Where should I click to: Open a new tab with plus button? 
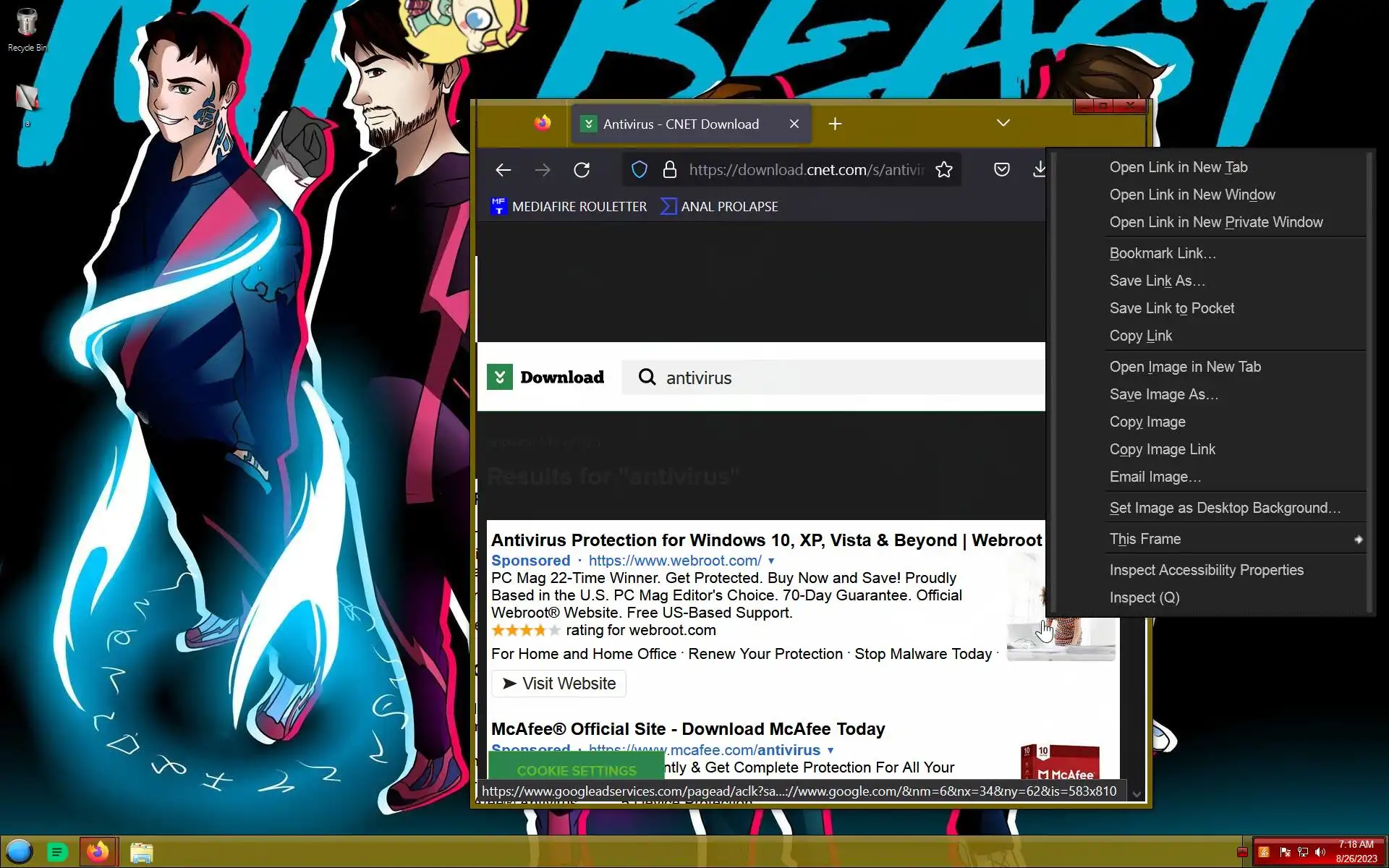[835, 124]
